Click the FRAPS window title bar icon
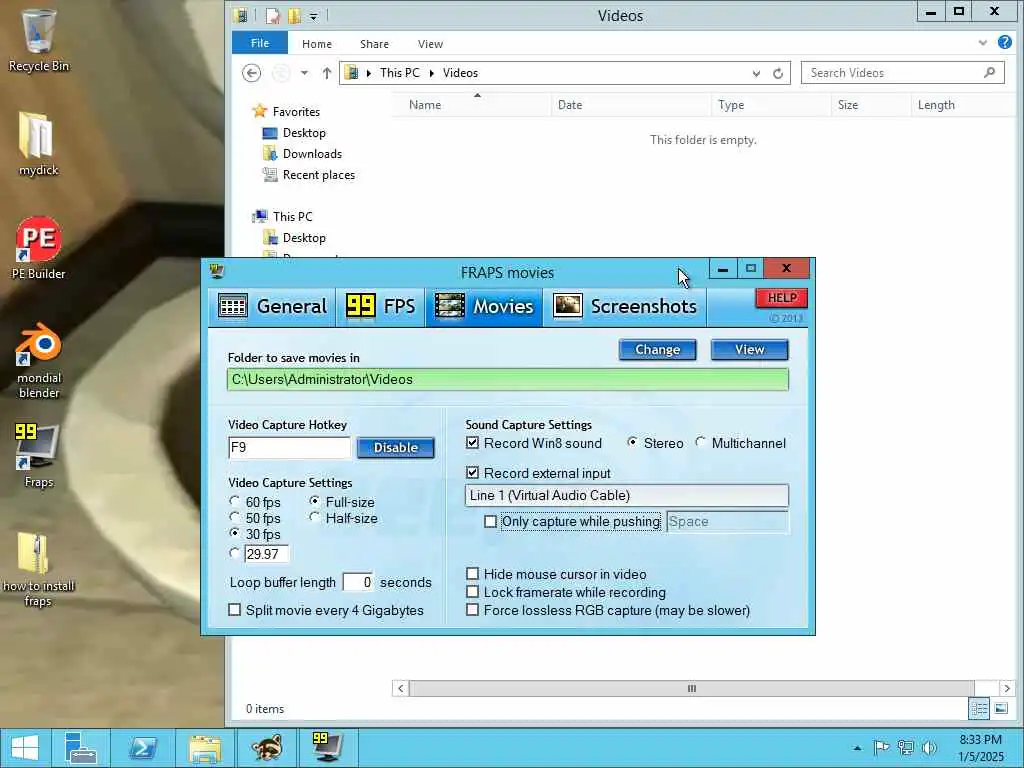 coord(217,271)
